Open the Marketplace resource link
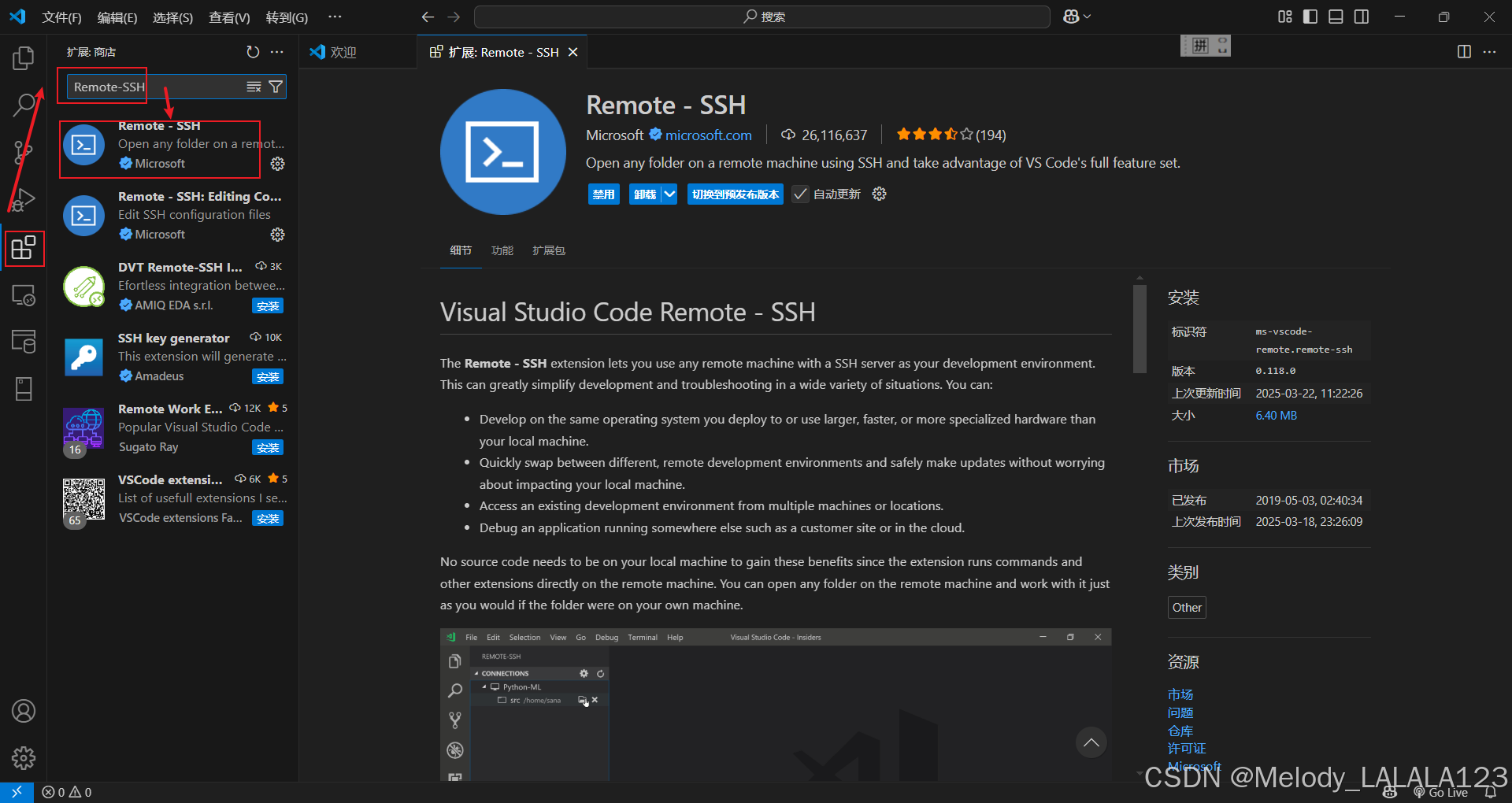Image resolution: width=1512 pixels, height=803 pixels. [x=1180, y=694]
